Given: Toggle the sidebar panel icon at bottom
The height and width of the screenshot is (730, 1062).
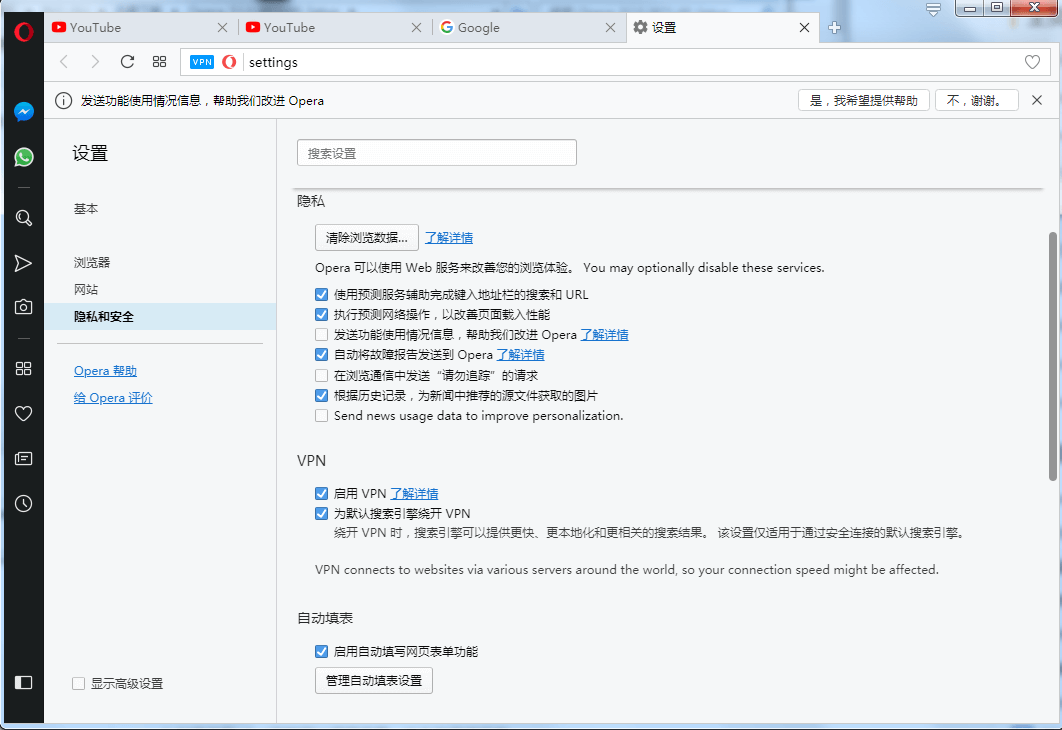Looking at the screenshot, I should coord(24,683).
